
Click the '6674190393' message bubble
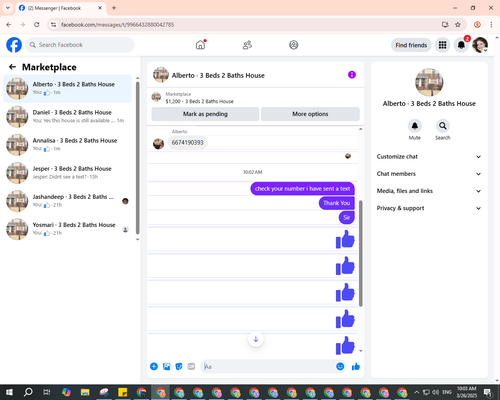[187, 143]
